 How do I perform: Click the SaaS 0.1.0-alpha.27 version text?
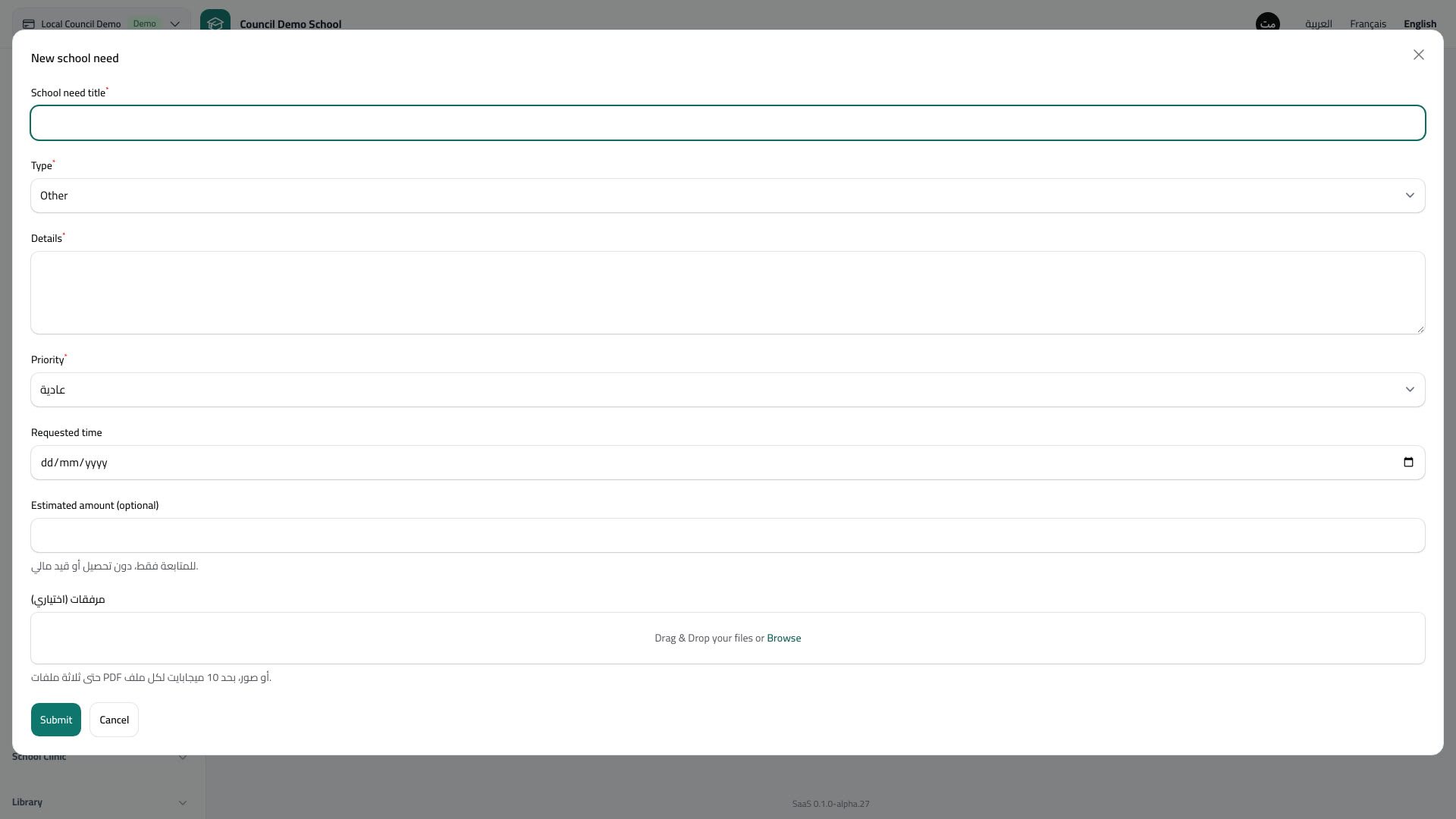click(831, 804)
